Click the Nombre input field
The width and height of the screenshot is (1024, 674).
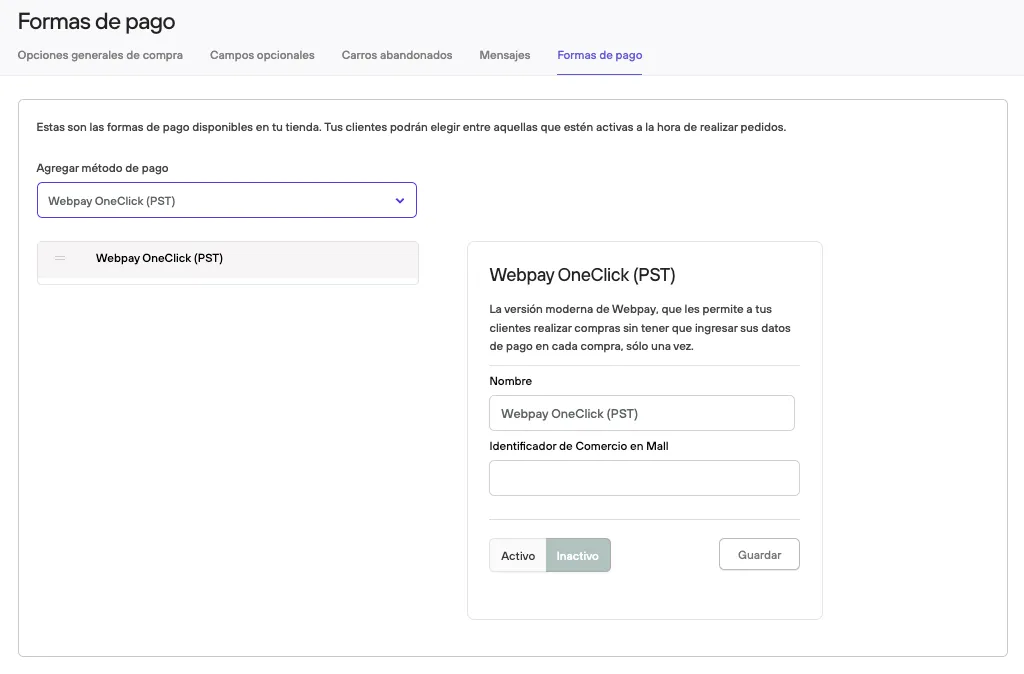point(642,413)
